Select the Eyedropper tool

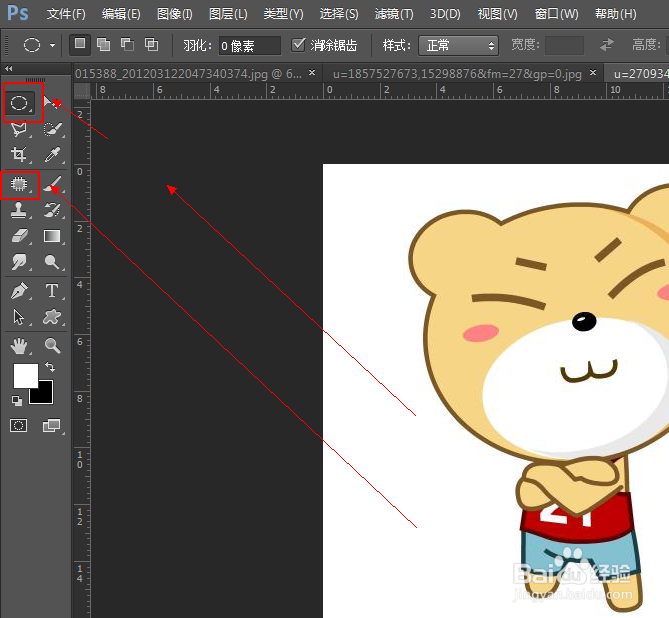coord(52,154)
